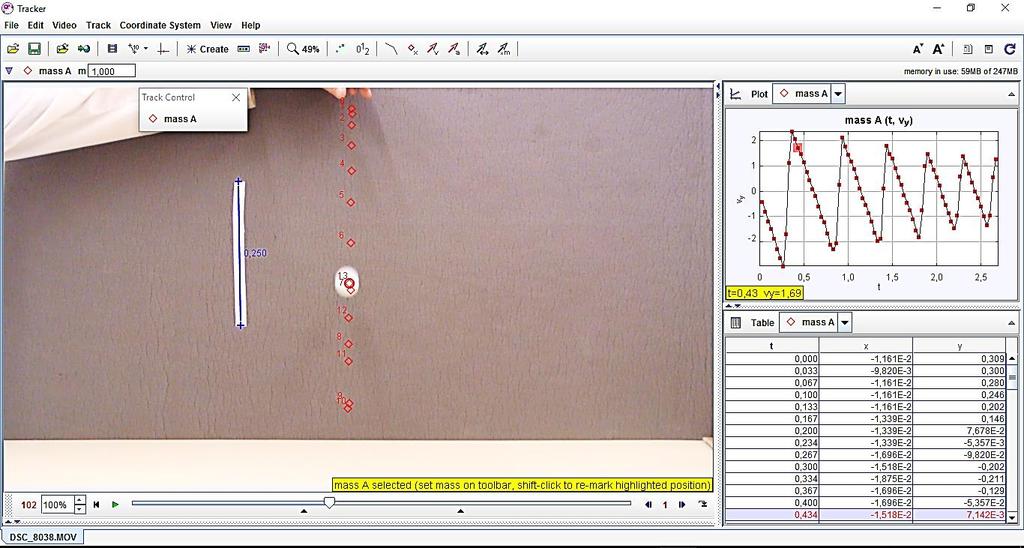Open clip settings filmstrip icon
Screen dimensions: 1024x548
112,49
